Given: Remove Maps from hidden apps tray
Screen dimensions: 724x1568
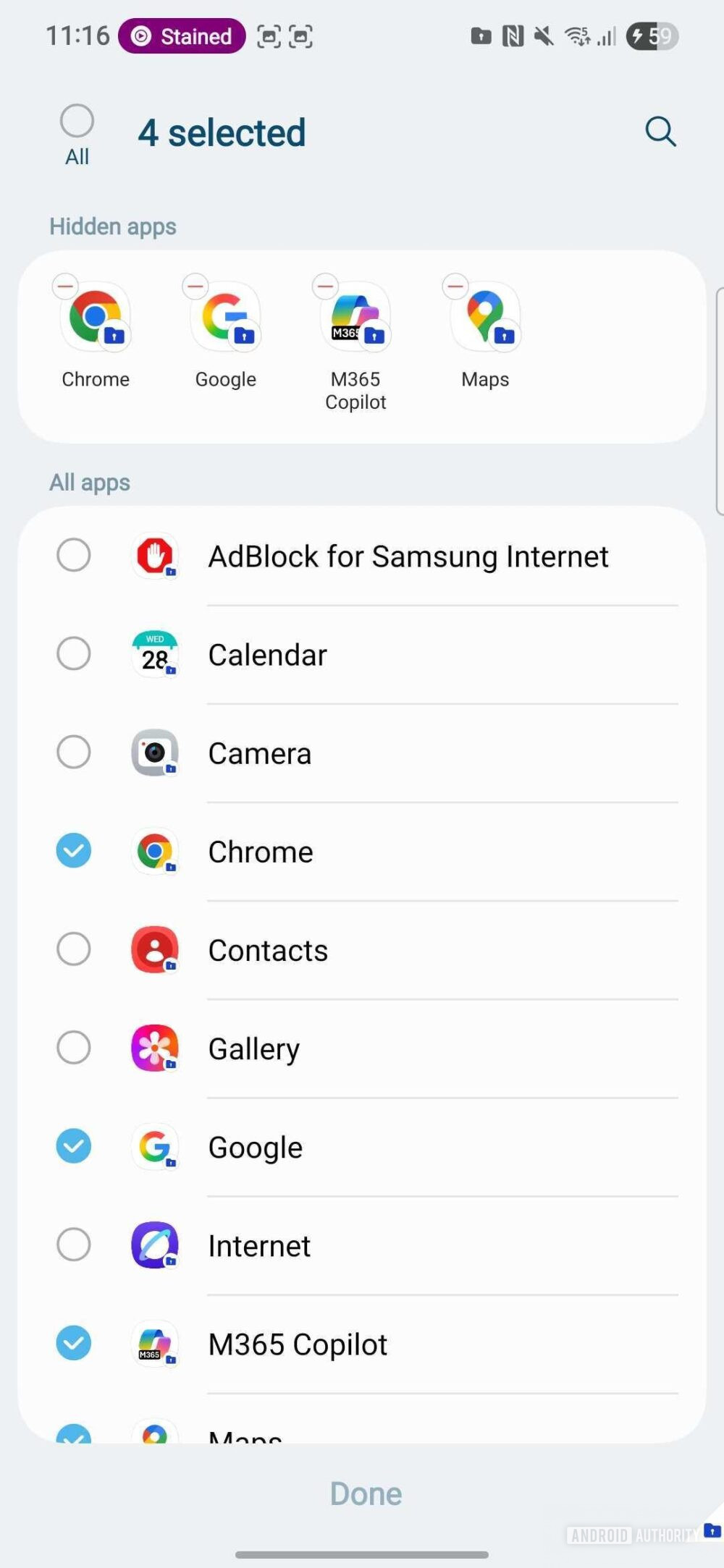Looking at the screenshot, I should click(455, 287).
